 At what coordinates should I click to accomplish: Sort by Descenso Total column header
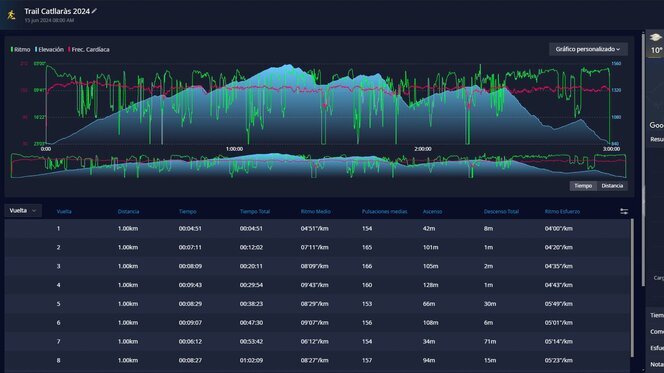pyautogui.click(x=501, y=211)
